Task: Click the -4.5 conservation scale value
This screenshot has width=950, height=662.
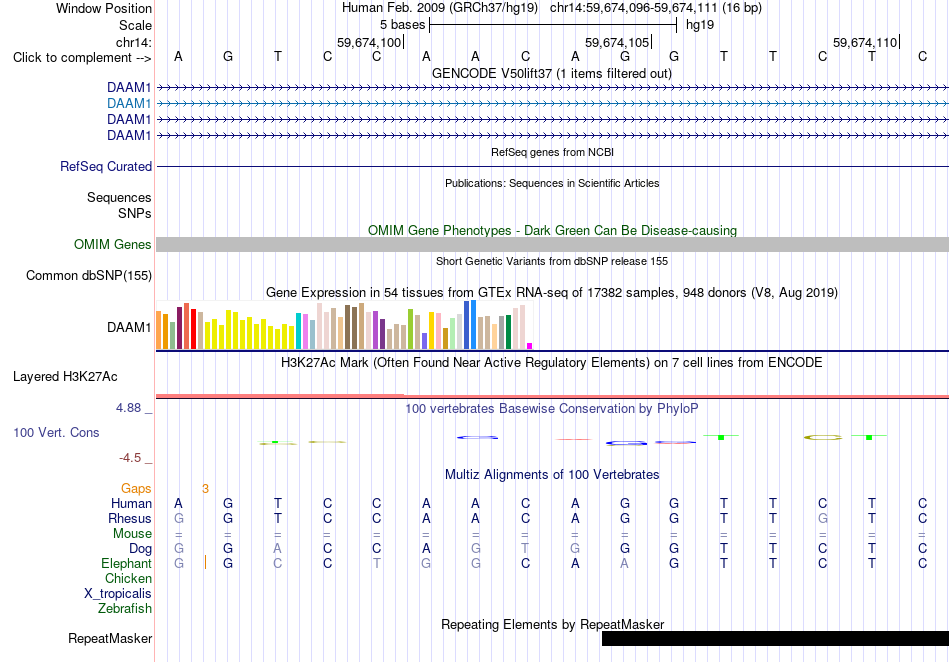Action: pos(130,458)
